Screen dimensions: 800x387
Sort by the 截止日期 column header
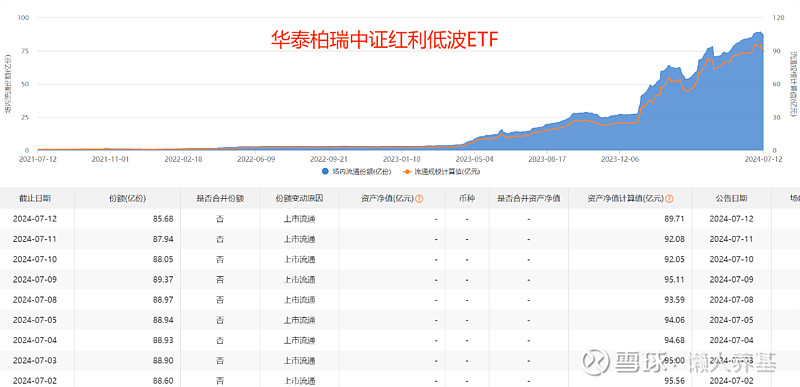coord(35,198)
